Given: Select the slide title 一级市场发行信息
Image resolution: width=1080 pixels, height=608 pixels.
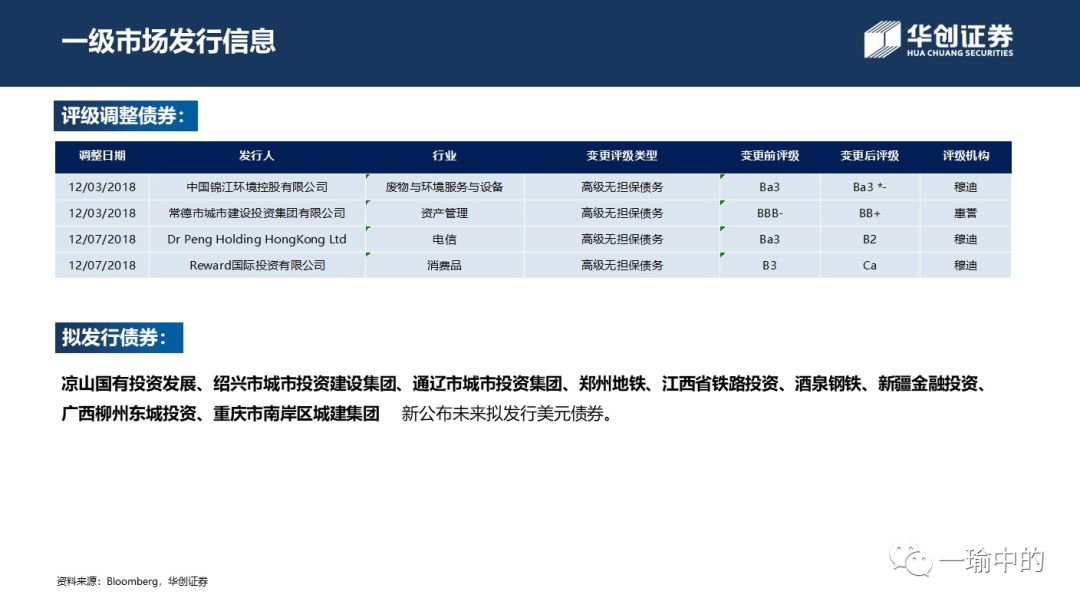Looking at the screenshot, I should point(169,41).
